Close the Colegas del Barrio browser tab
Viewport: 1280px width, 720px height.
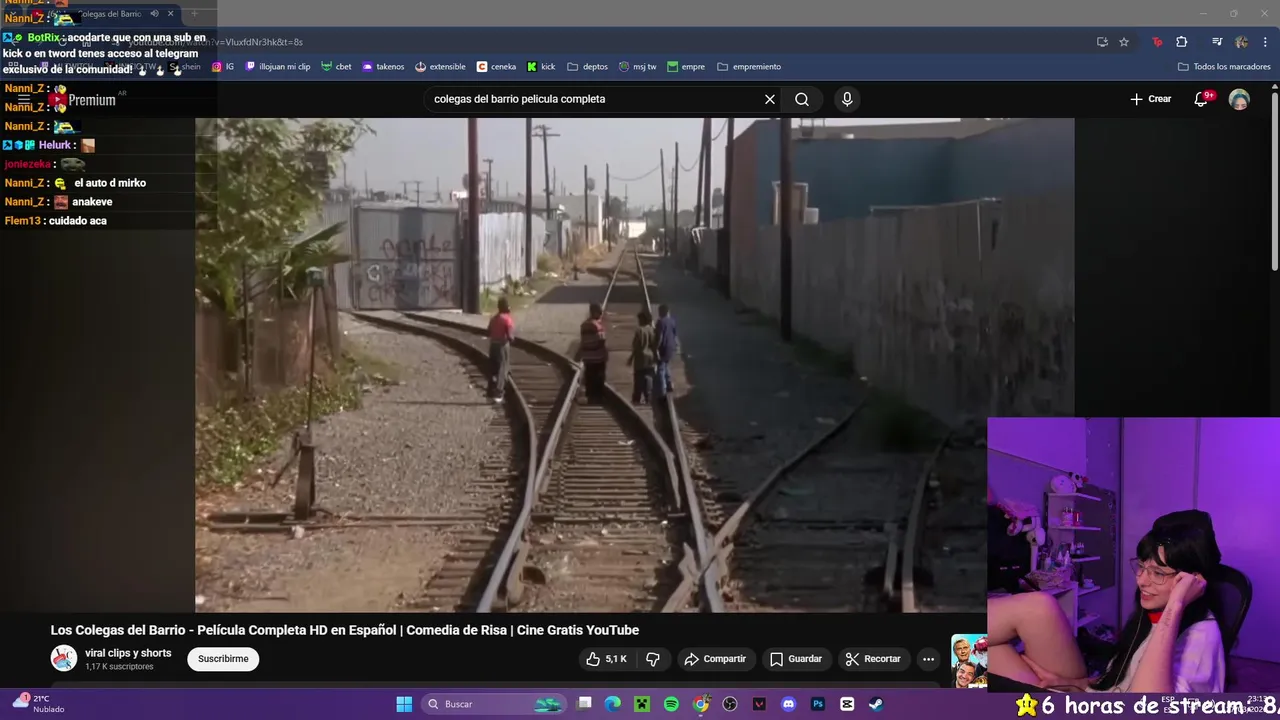pyautogui.click(x=170, y=14)
